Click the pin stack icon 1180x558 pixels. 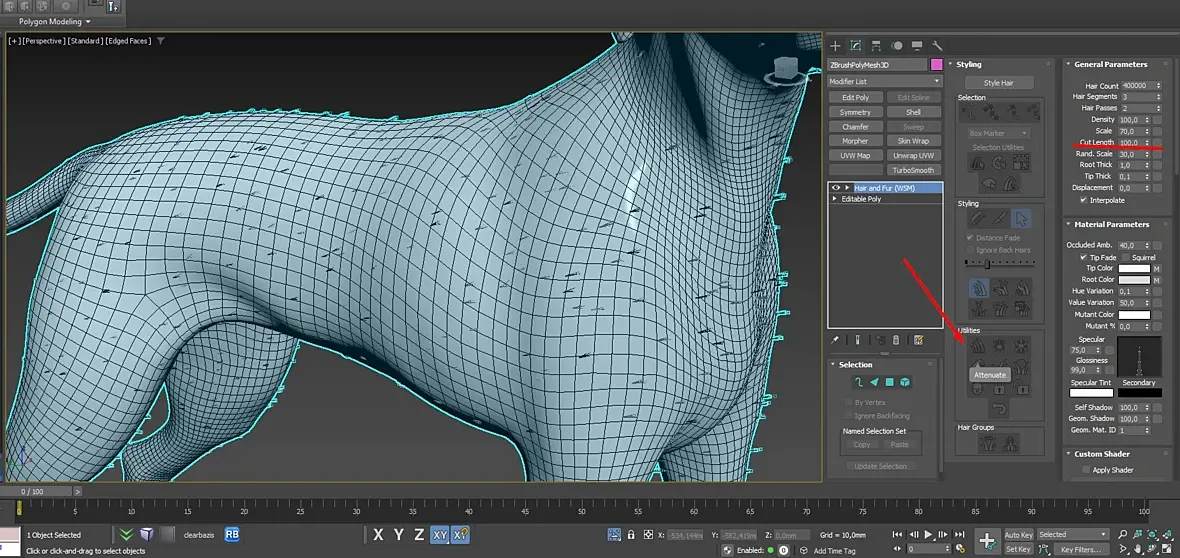(x=836, y=340)
